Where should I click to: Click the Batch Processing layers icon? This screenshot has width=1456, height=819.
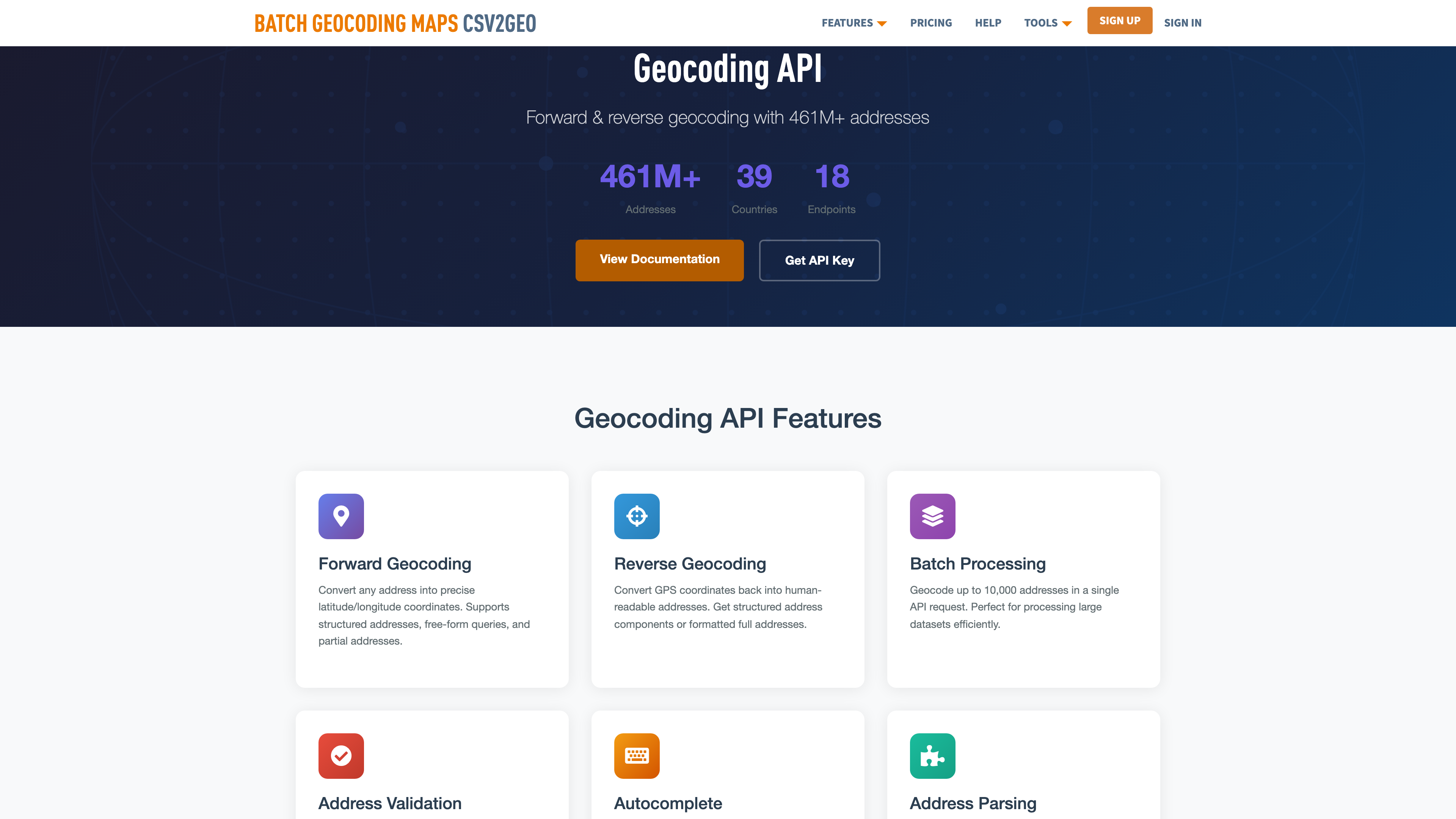pyautogui.click(x=933, y=516)
